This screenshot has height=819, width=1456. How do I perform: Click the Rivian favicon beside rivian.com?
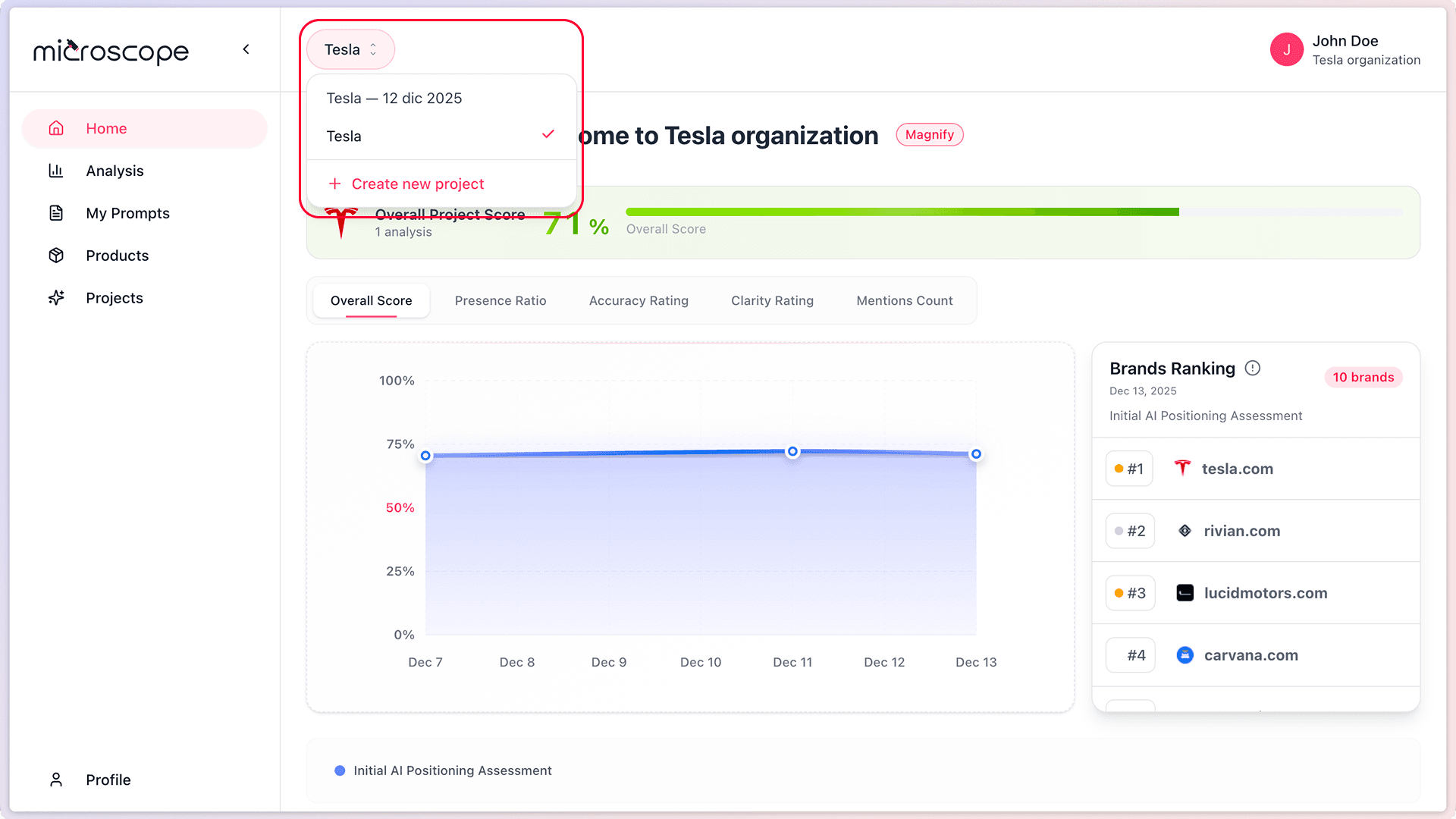tap(1185, 531)
